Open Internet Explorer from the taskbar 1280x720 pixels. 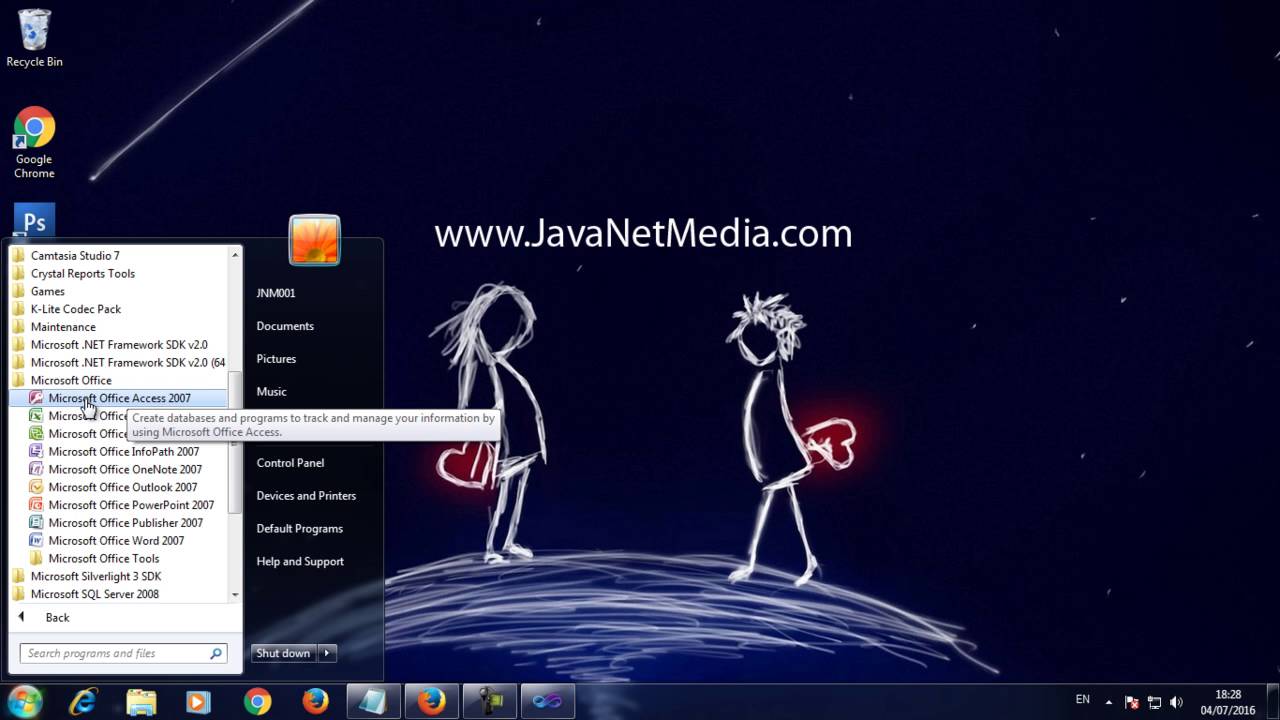click(x=83, y=702)
